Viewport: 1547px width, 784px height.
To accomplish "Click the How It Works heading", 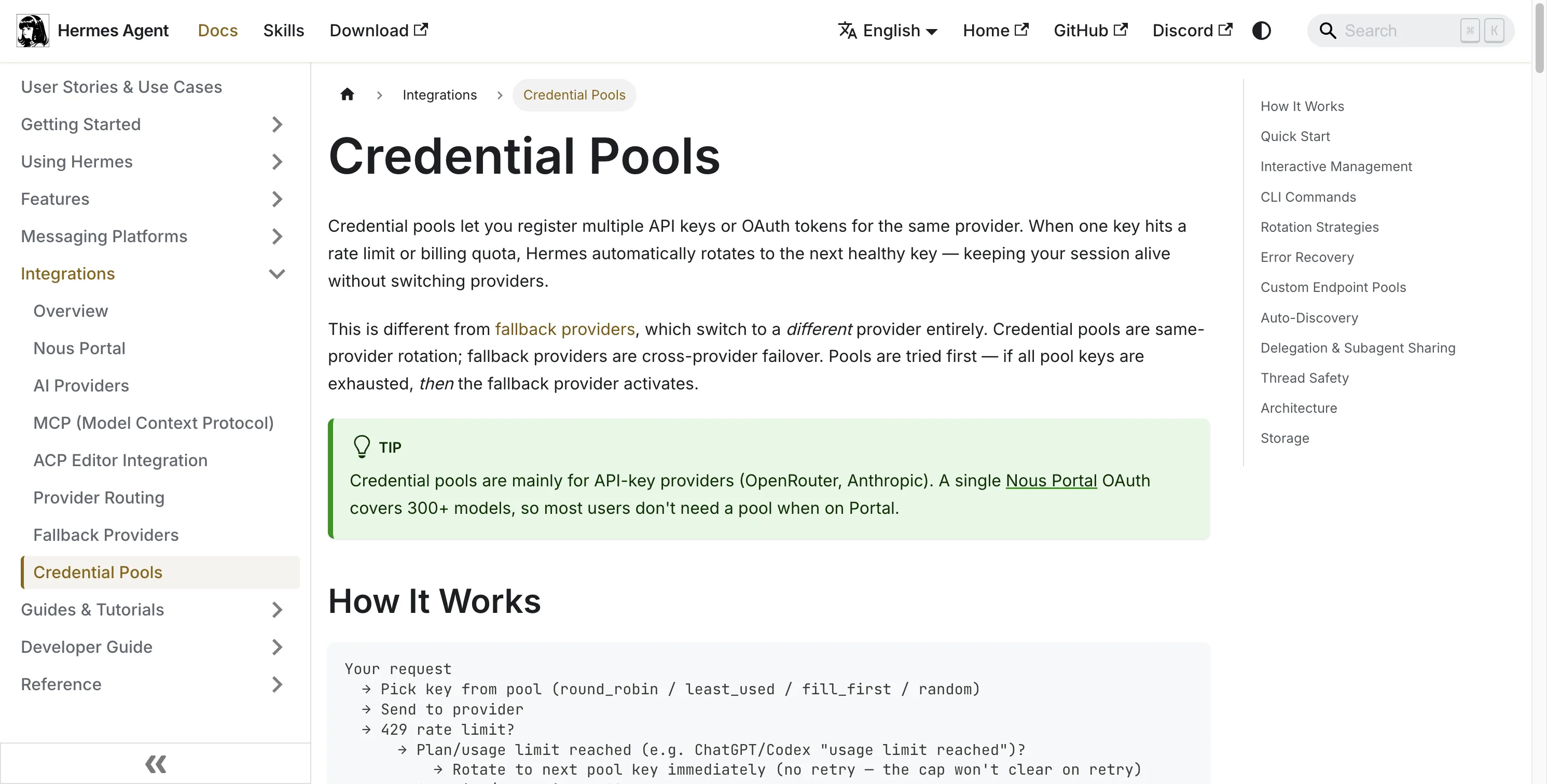I will (434, 601).
